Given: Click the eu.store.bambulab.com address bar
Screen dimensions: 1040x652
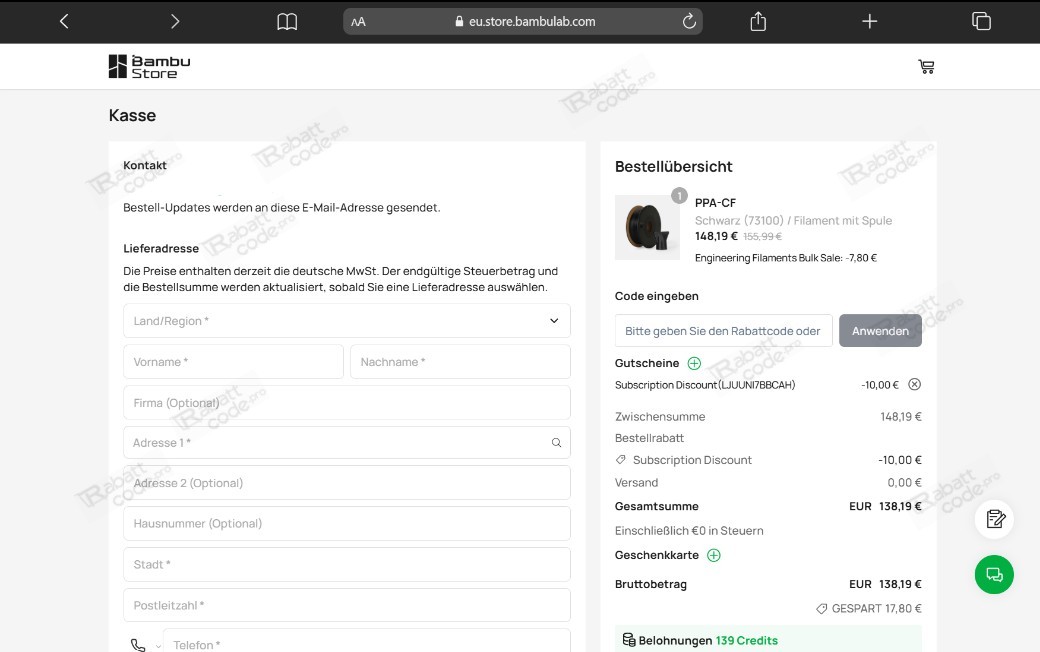Looking at the screenshot, I should pos(523,21).
